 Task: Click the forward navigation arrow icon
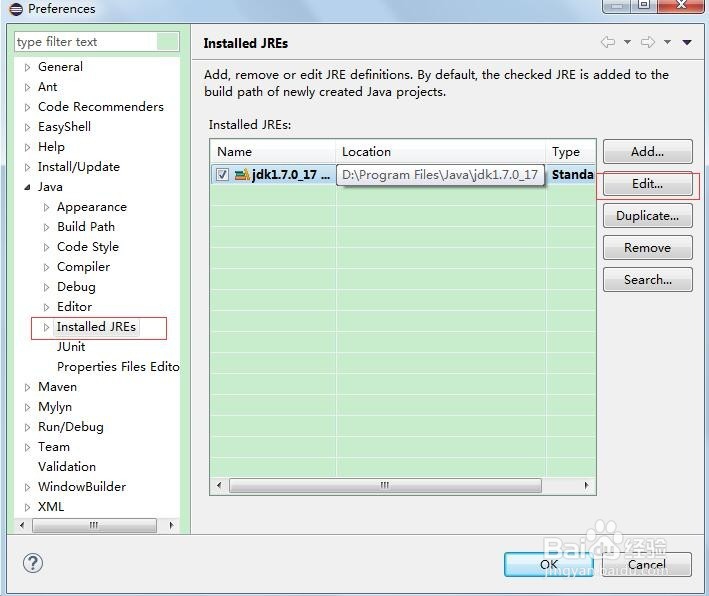(648, 42)
